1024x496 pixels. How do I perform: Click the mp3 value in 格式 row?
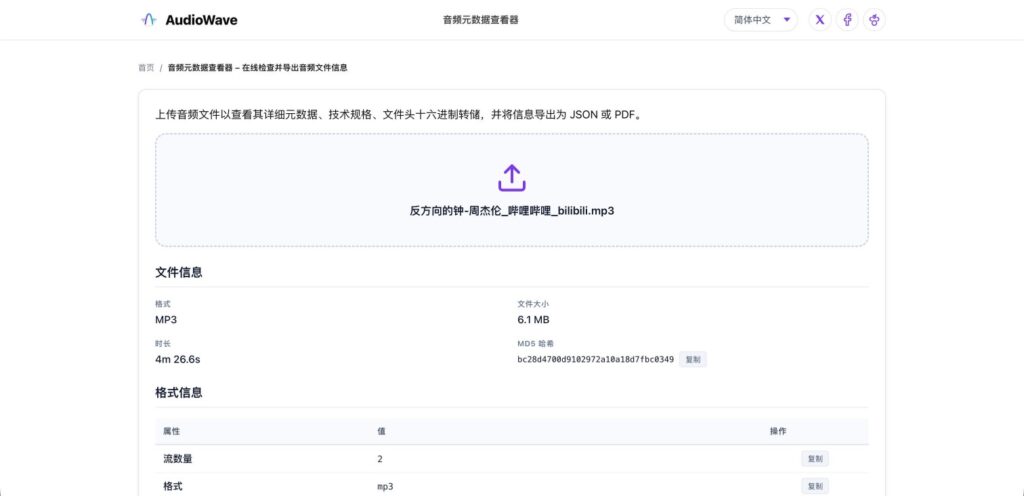pos(385,486)
